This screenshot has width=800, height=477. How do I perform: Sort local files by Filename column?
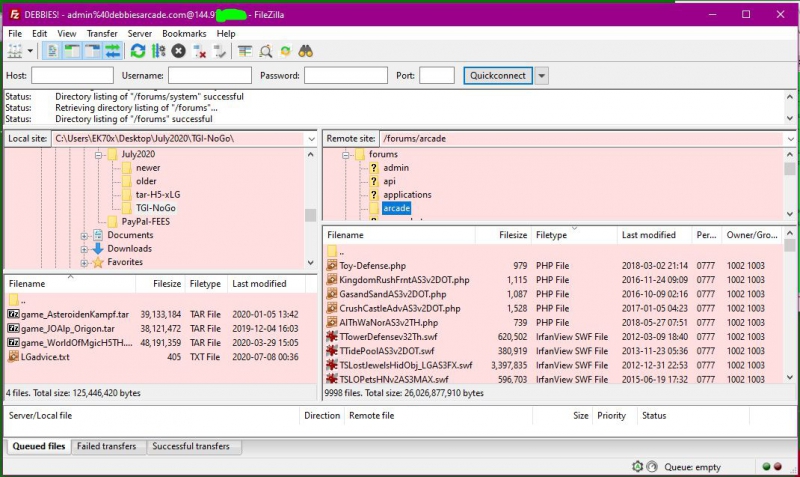click(x=70, y=284)
